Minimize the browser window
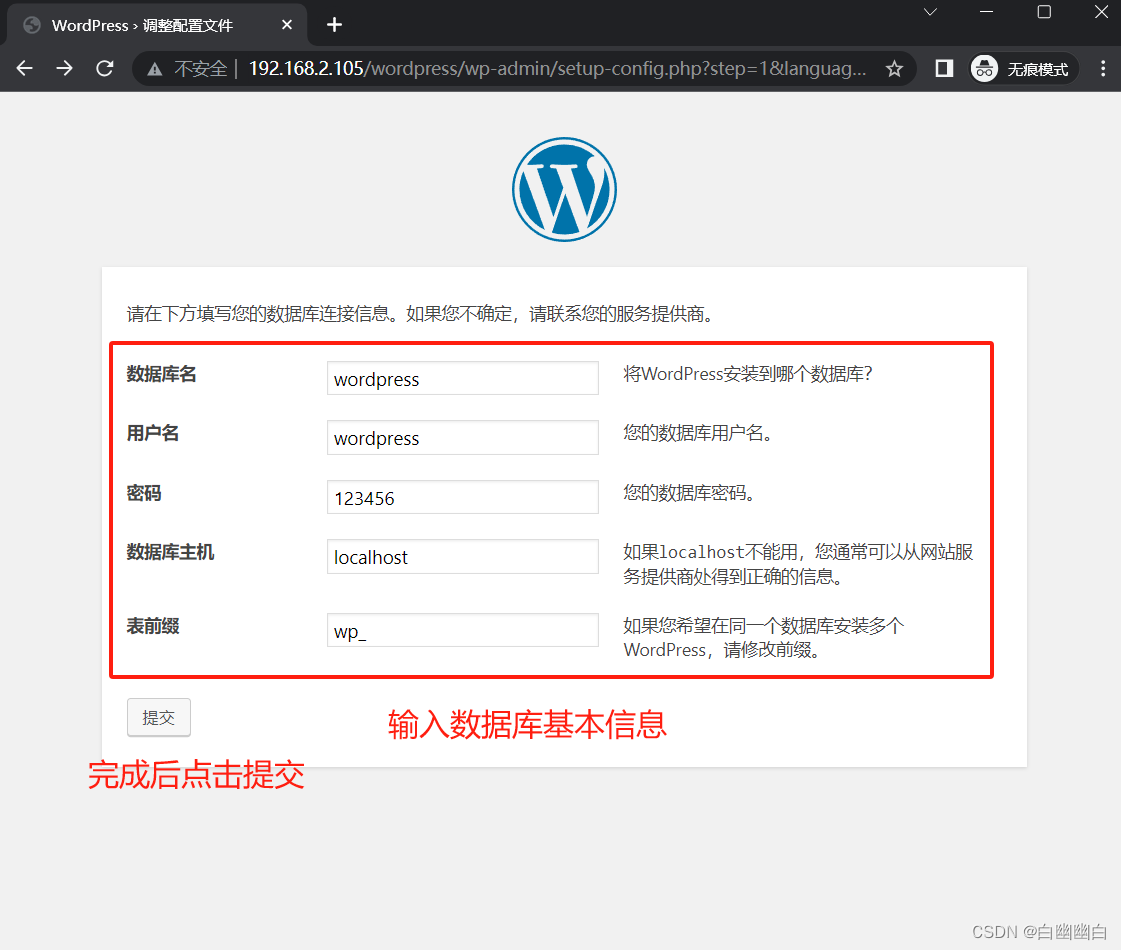 (x=987, y=12)
